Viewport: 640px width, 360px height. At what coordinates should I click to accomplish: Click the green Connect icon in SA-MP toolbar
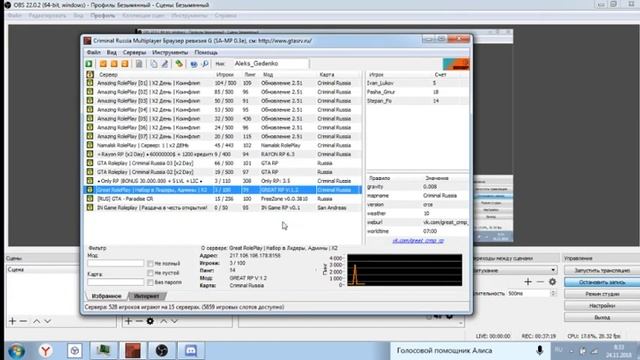pos(89,64)
